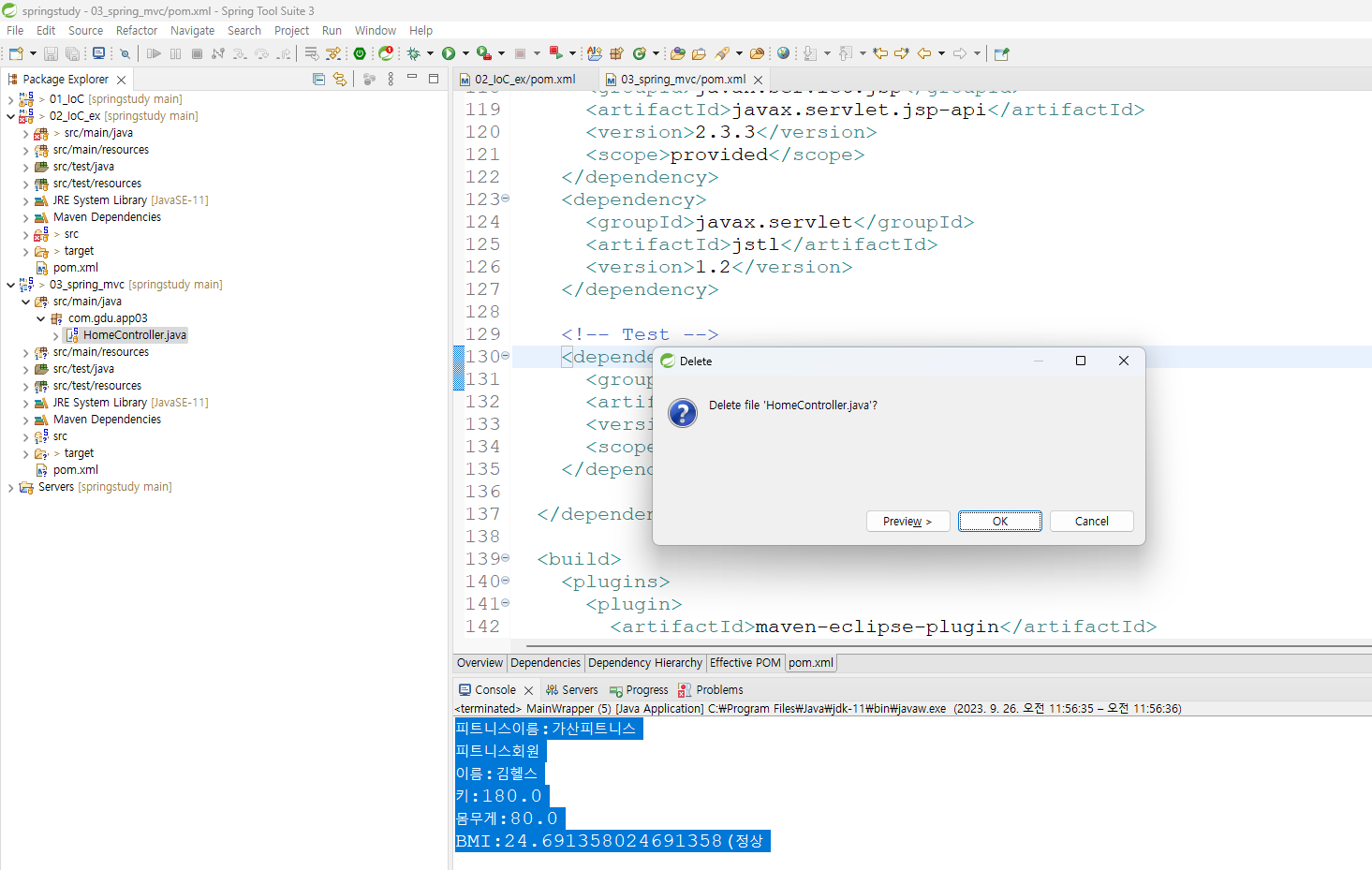The image size is (1372, 870).
Task: Switch to the Dependency Hierarchy tab
Action: click(645, 663)
